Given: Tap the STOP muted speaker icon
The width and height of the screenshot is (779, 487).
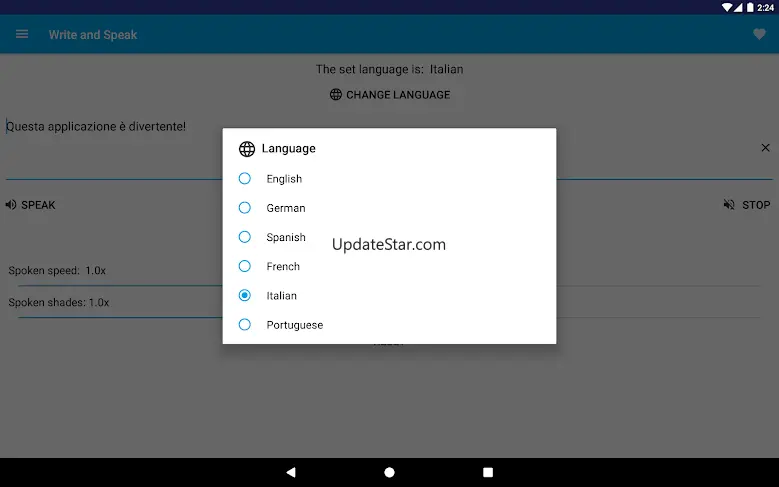Looking at the screenshot, I should pyautogui.click(x=729, y=205).
